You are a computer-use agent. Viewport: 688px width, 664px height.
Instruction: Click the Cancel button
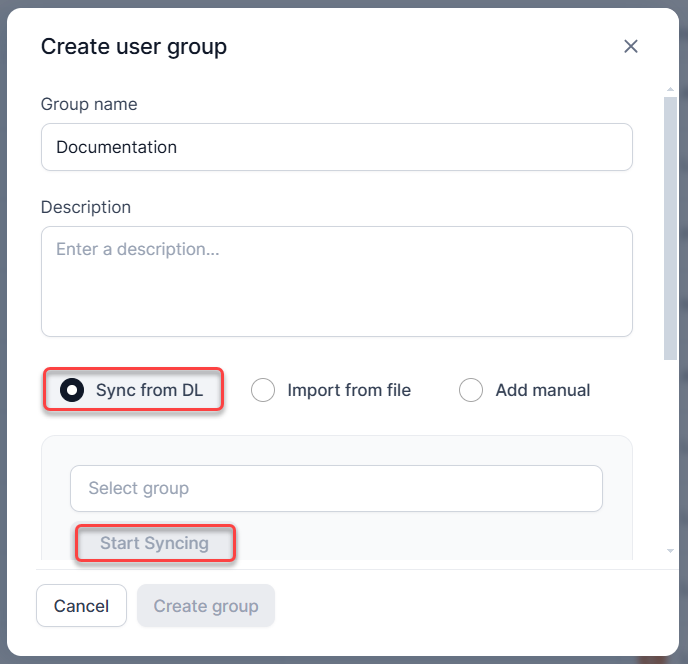(x=81, y=606)
